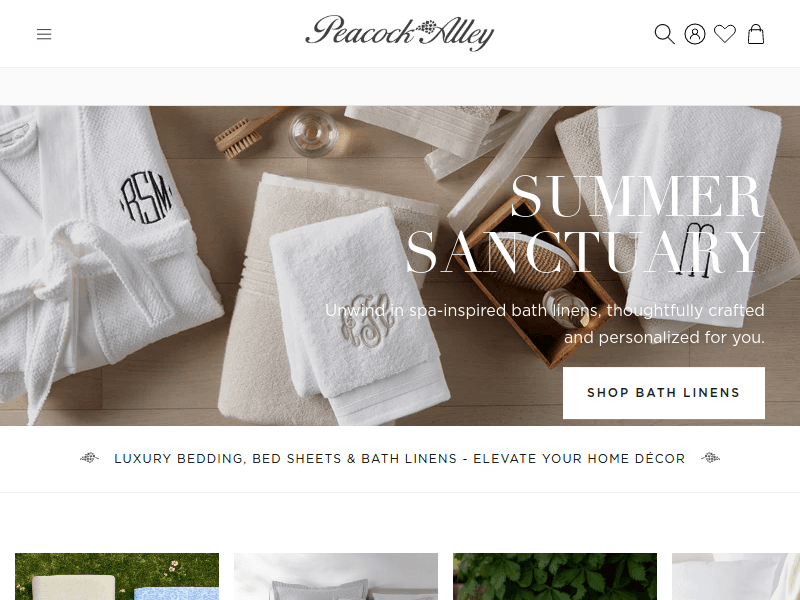Click the search magnifier icon
Image resolution: width=800 pixels, height=600 pixels.
click(x=664, y=34)
